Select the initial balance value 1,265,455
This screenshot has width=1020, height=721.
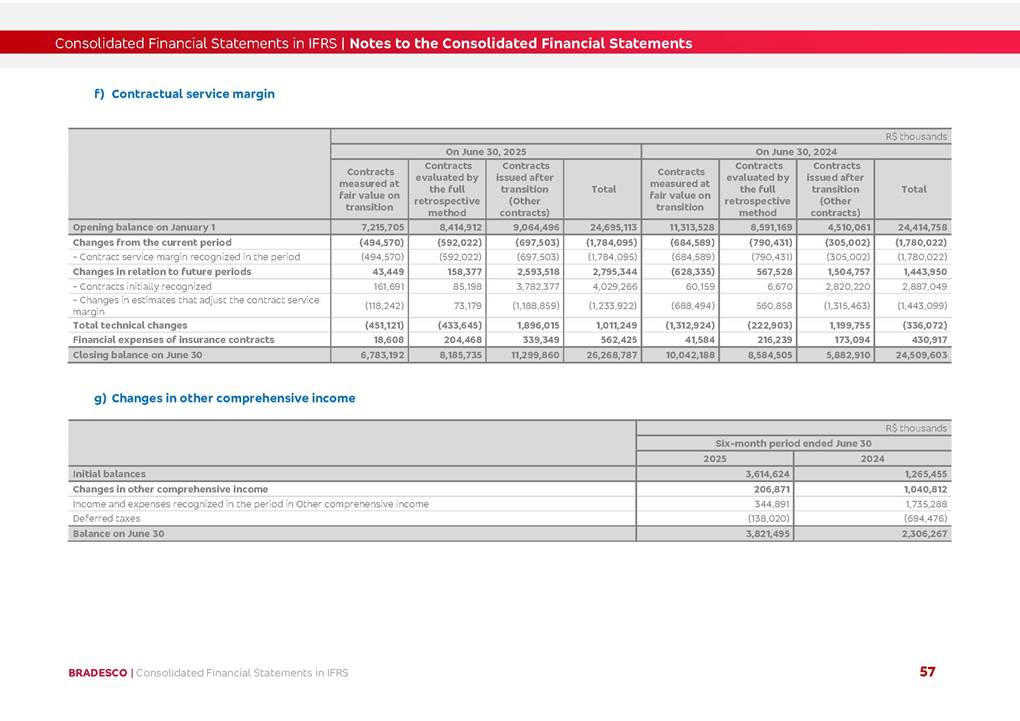pyautogui.click(x=922, y=473)
